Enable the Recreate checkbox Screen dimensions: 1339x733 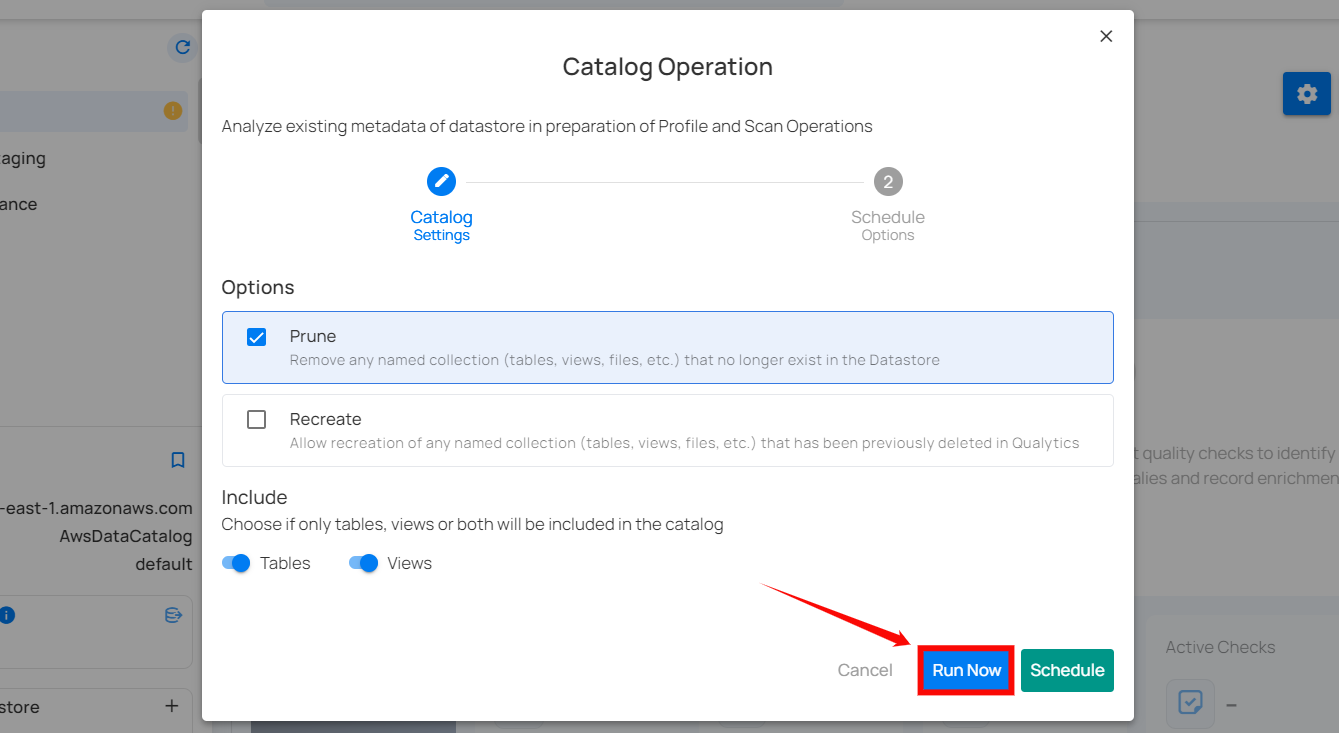[257, 420]
